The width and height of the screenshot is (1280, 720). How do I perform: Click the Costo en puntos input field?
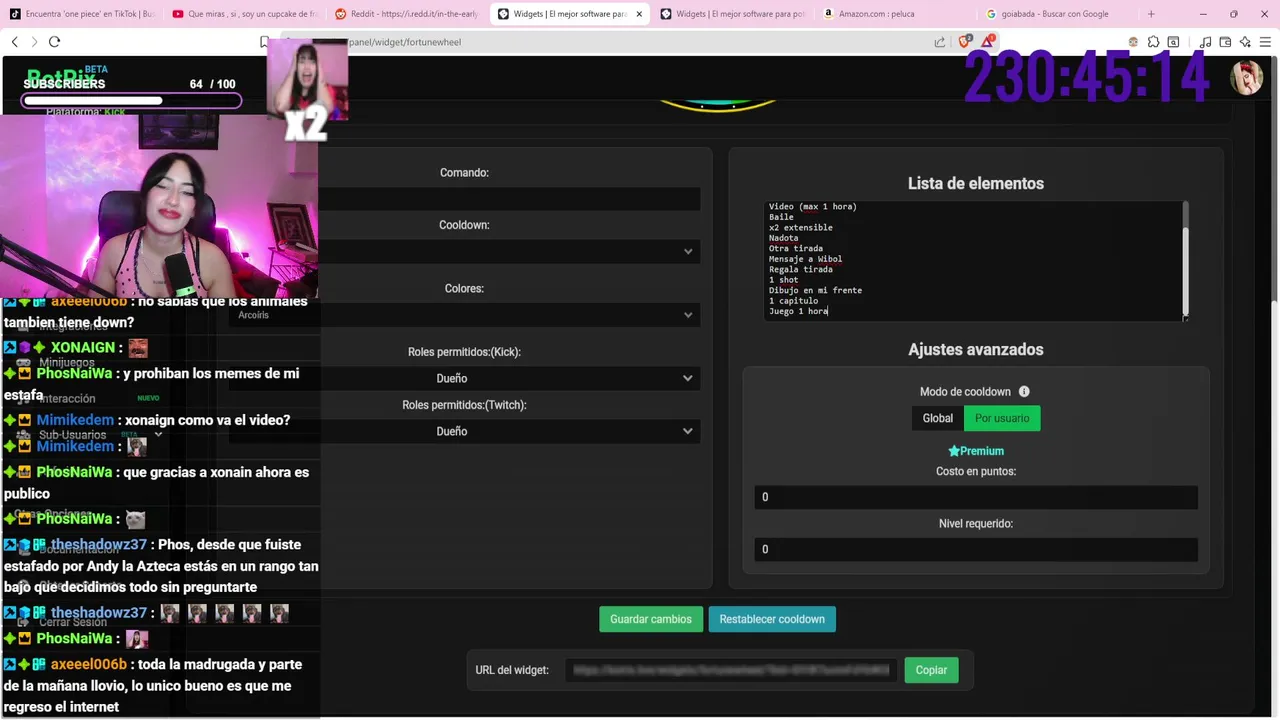point(976,497)
